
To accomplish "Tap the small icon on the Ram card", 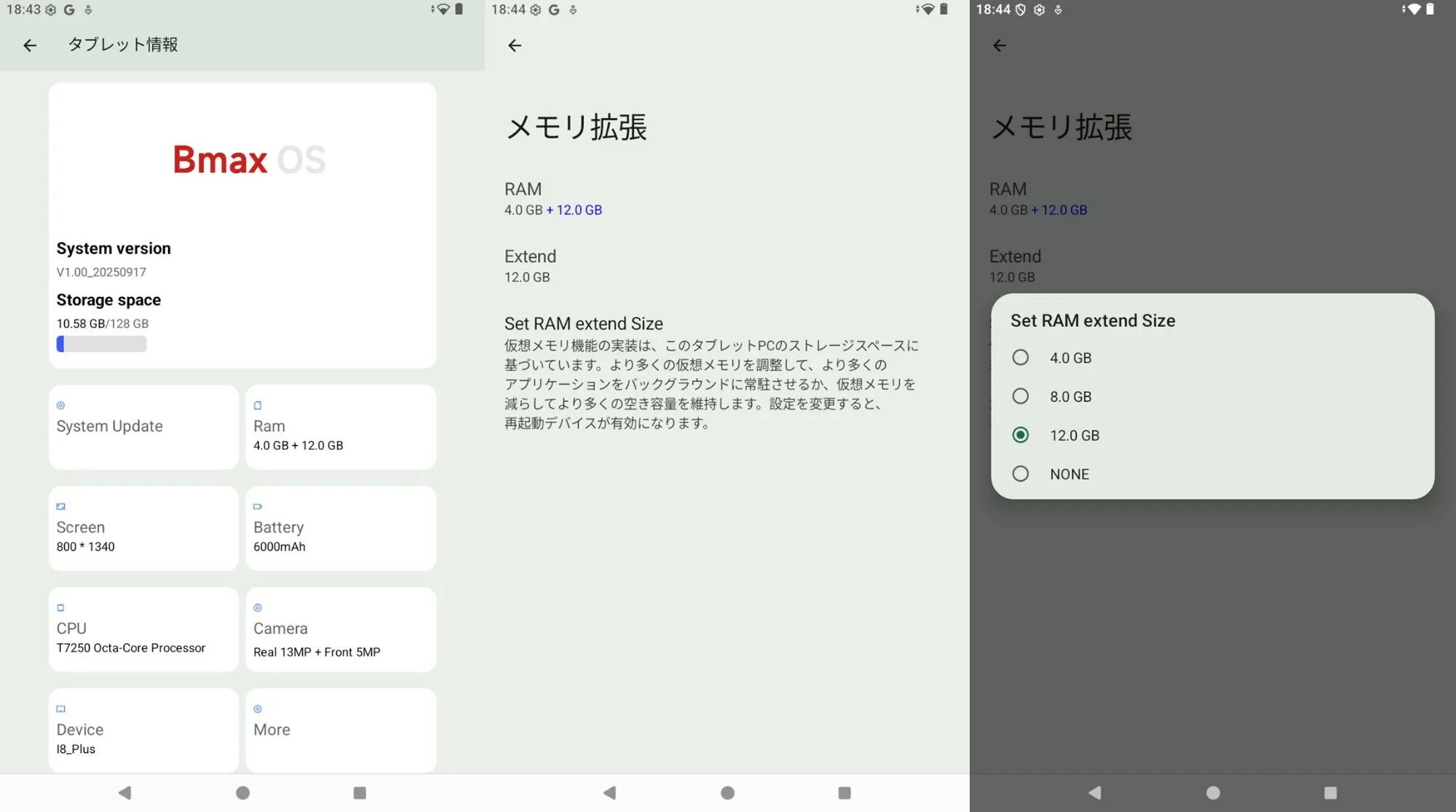I will (258, 405).
